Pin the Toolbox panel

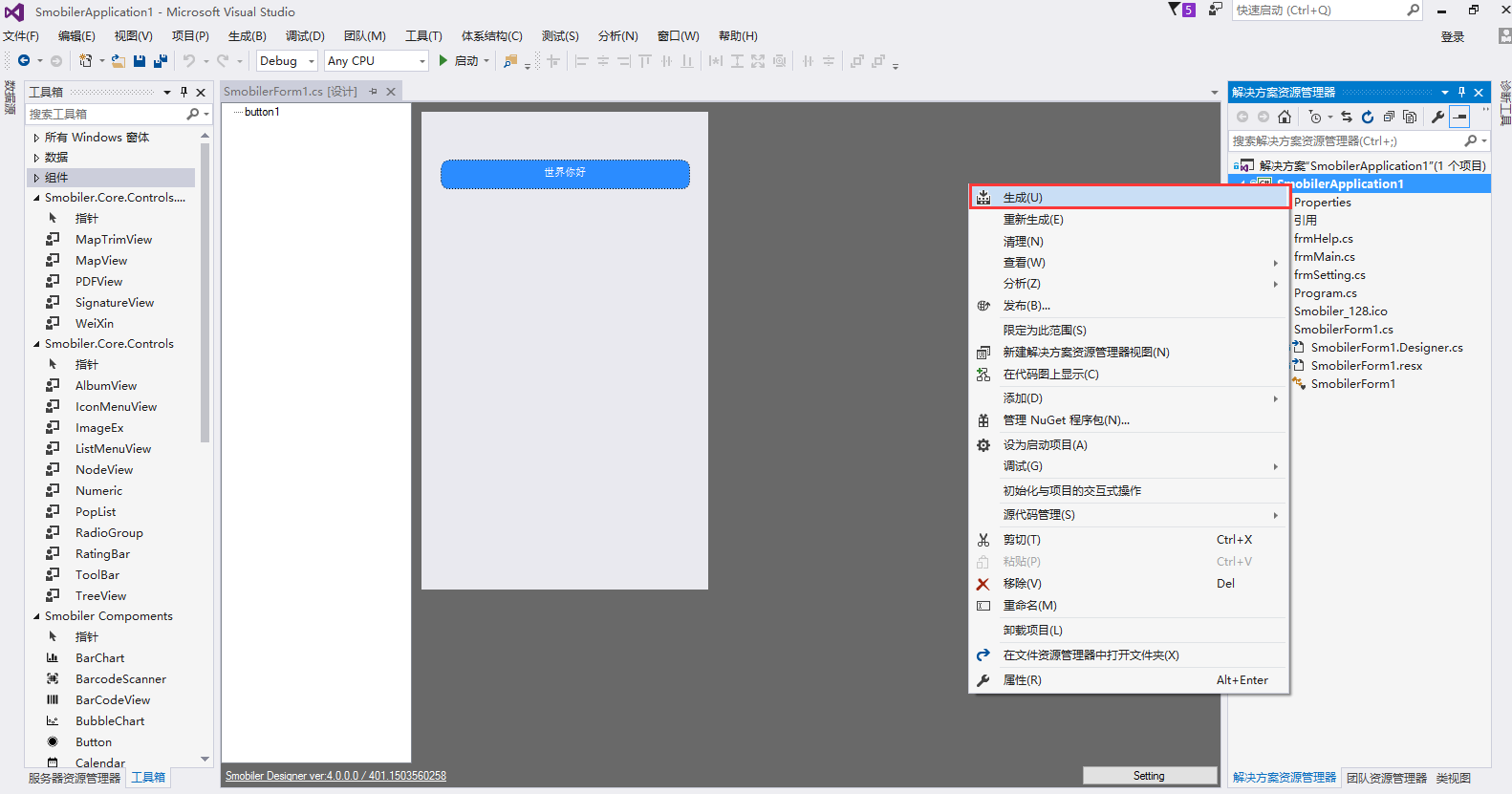pyautogui.click(x=184, y=93)
